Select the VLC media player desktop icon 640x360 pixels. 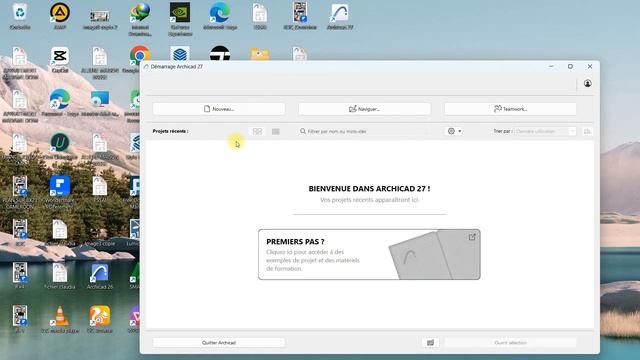point(60,320)
